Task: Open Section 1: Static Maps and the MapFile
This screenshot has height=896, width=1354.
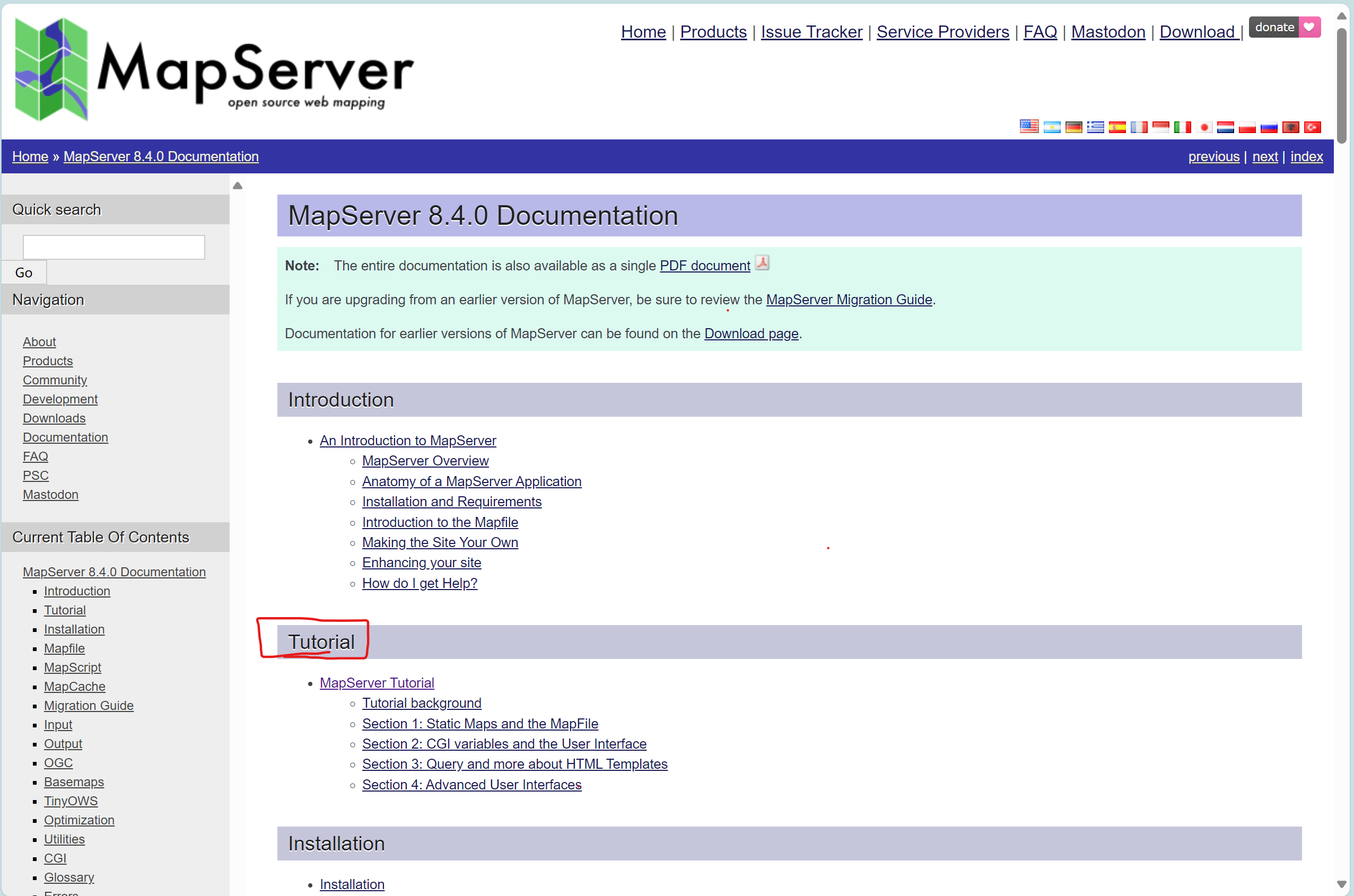Action: (x=480, y=724)
